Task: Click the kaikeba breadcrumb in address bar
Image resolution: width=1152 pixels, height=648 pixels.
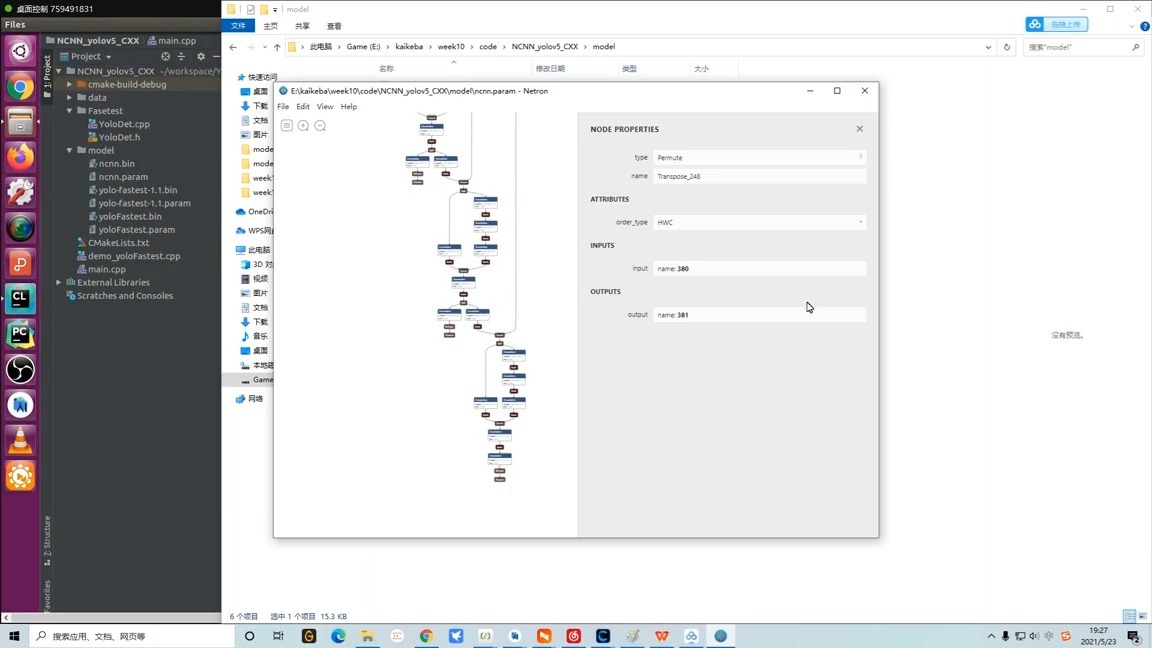Action: [x=409, y=47]
